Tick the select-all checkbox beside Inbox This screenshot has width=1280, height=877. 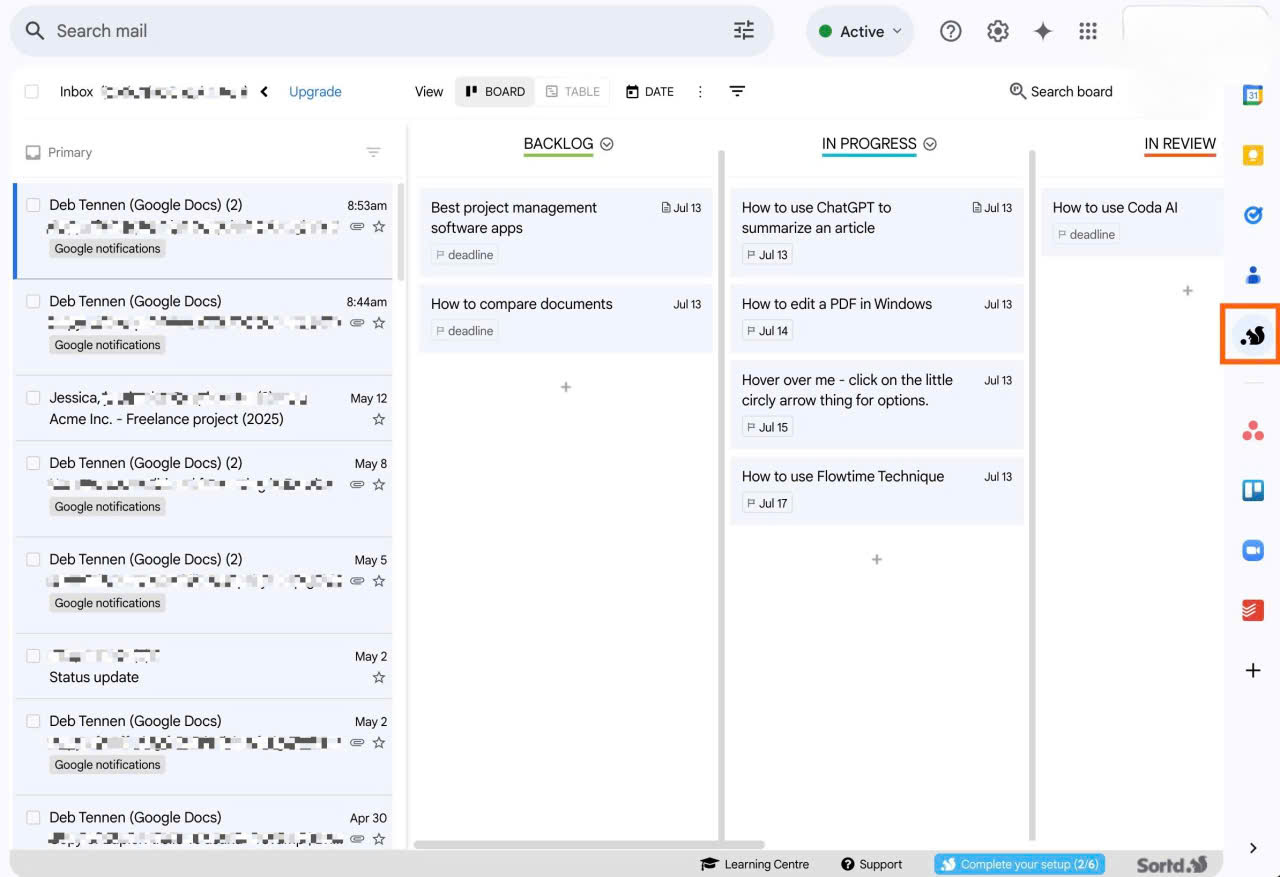point(32,91)
